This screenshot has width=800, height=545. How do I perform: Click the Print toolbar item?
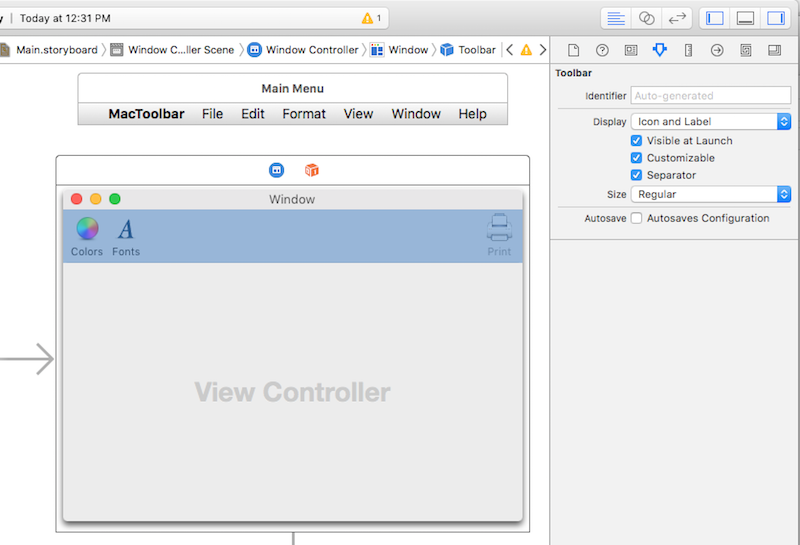coord(499,235)
